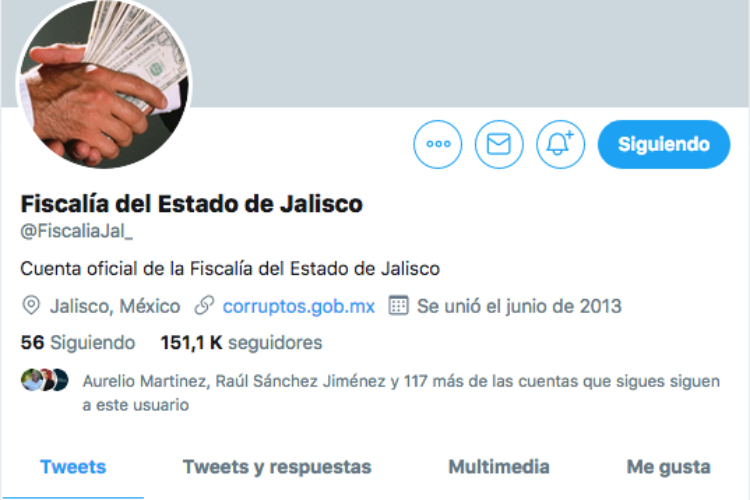This screenshot has height=500, width=750.
Task: Open the Tweets y respuestas tab
Action: pyautogui.click(x=277, y=467)
